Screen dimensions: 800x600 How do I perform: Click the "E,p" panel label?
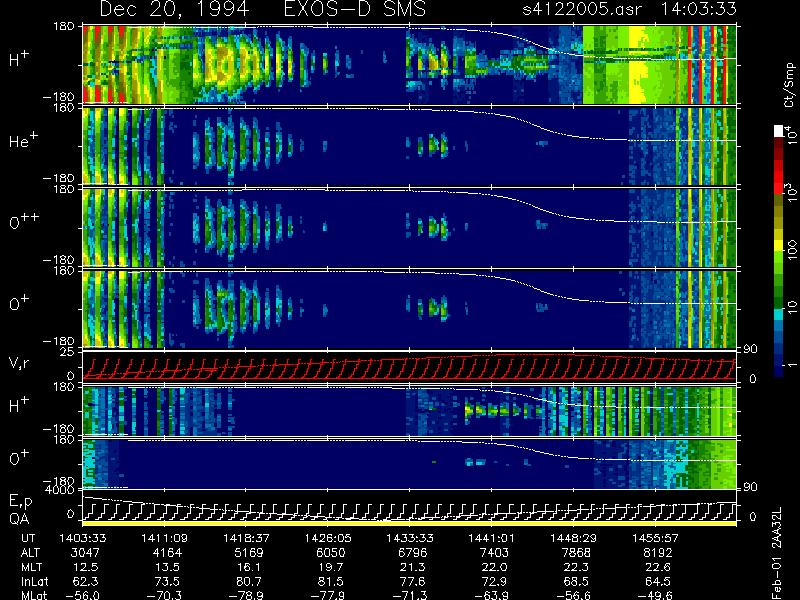20,502
